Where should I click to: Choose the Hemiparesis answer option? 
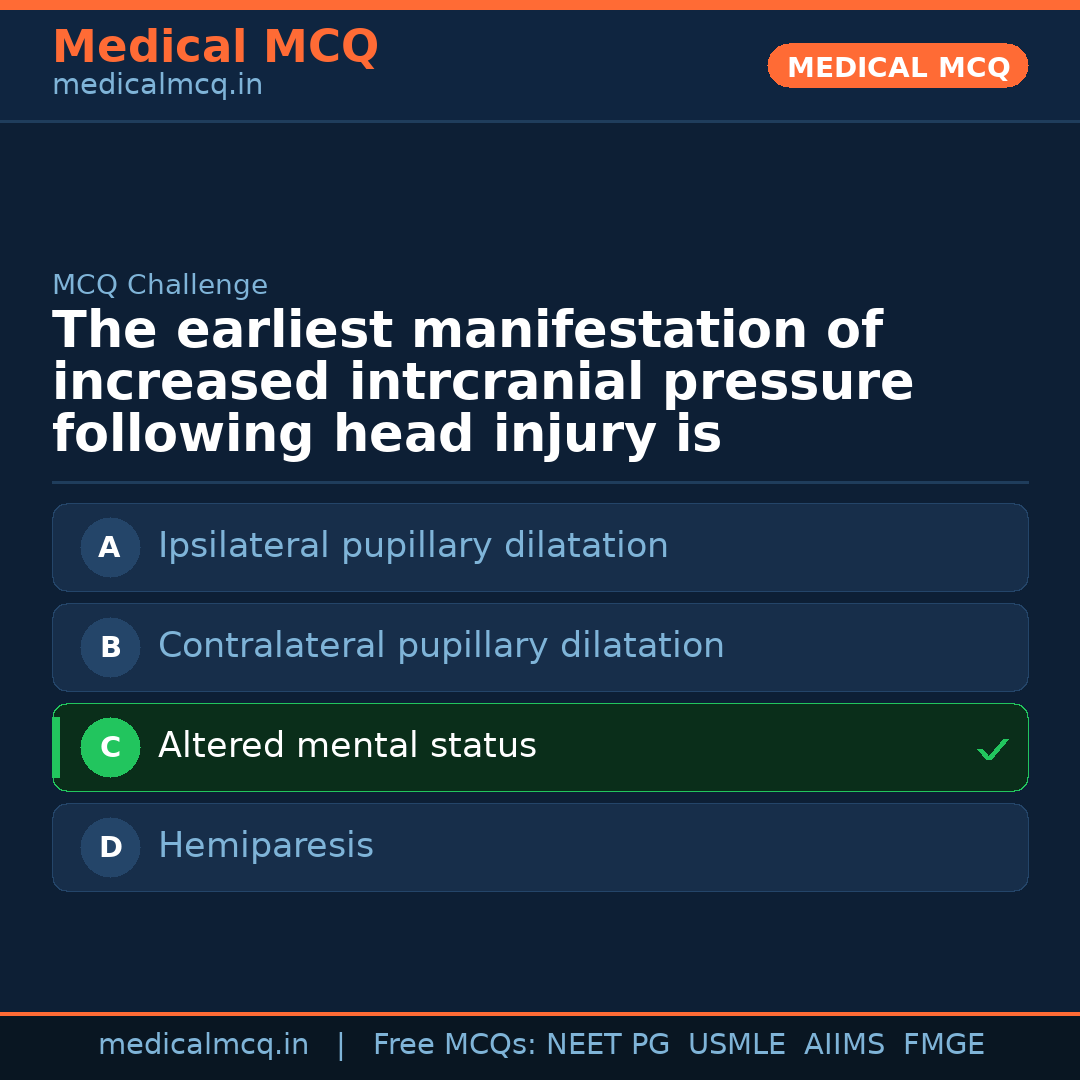click(x=266, y=846)
